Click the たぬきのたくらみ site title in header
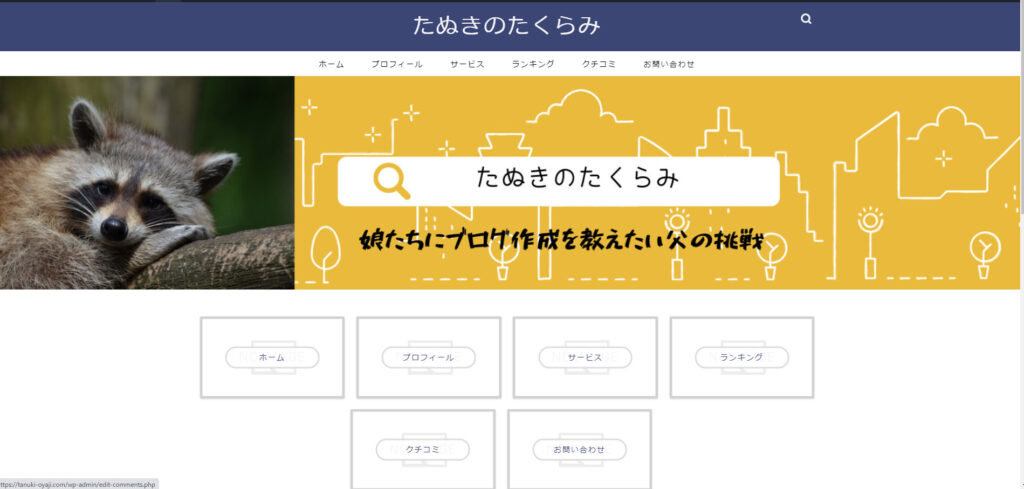Screen dimensions: 1024x489 (x=506, y=25)
